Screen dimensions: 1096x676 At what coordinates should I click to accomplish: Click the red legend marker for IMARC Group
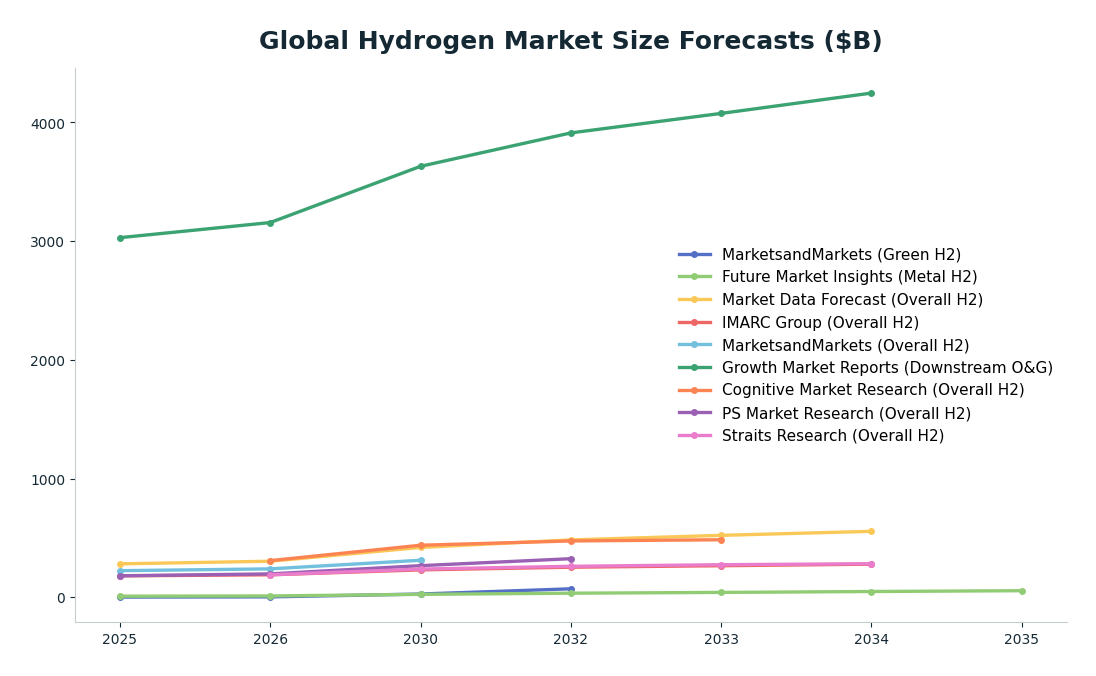(695, 322)
